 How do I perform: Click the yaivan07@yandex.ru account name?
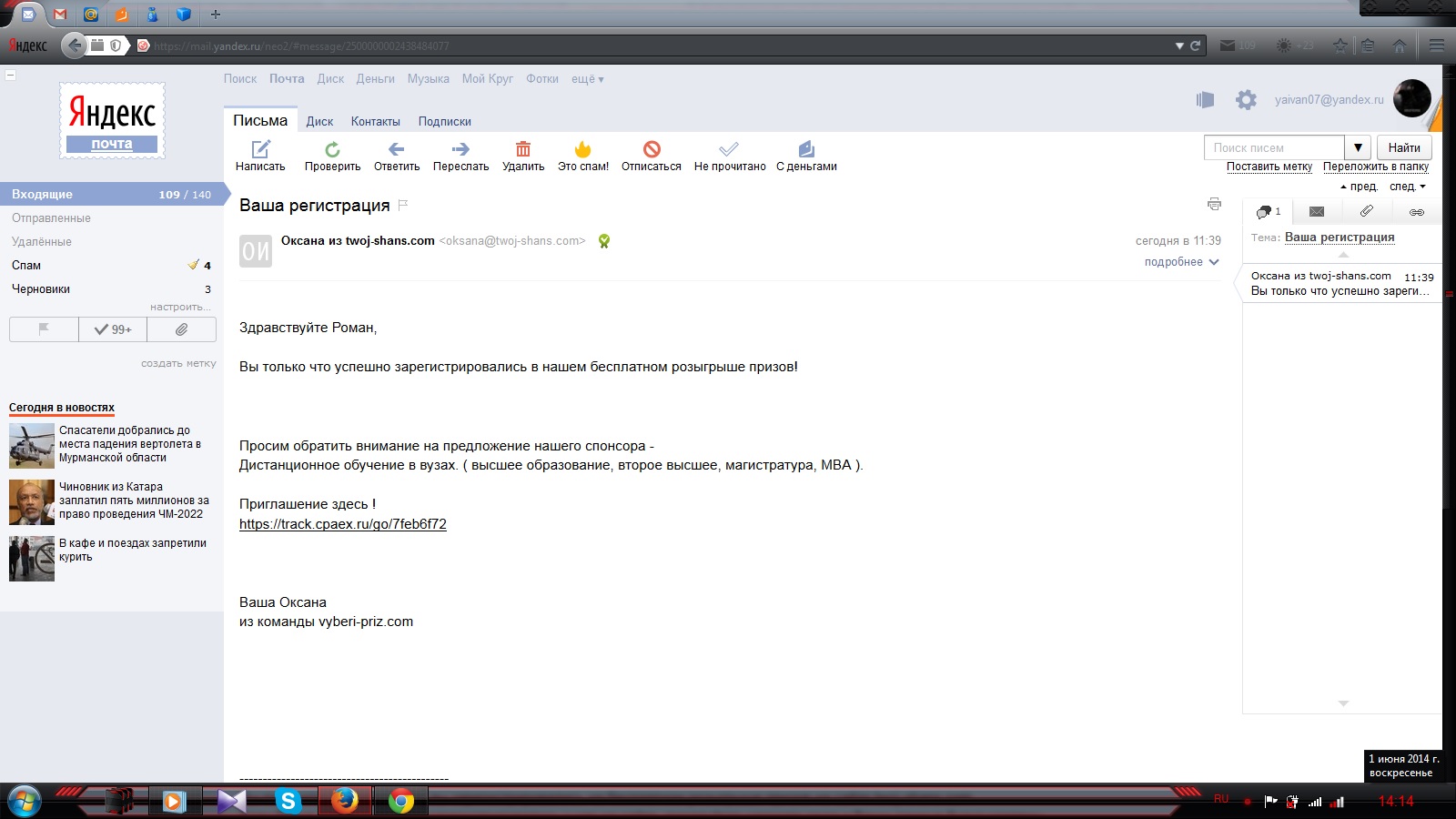tap(1329, 100)
